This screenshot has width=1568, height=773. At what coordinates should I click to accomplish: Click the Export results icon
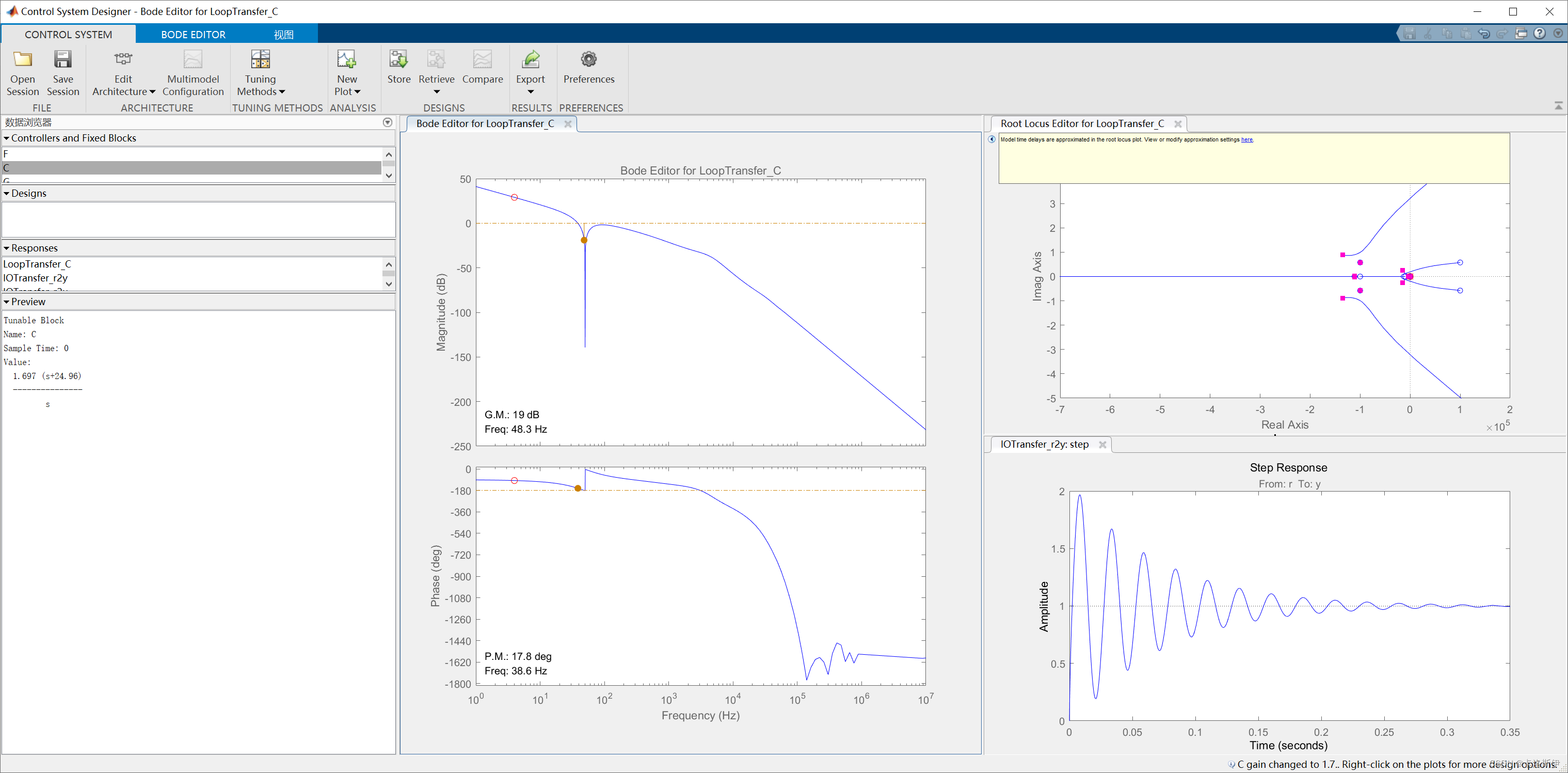[x=530, y=60]
